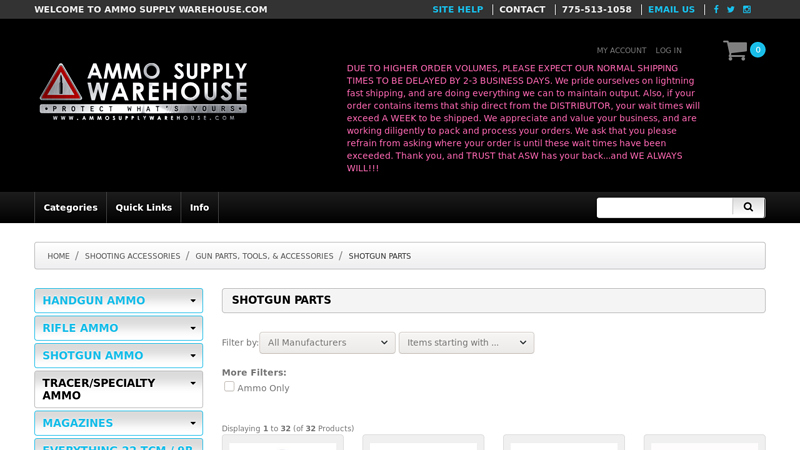Open the Info menu

click(199, 208)
